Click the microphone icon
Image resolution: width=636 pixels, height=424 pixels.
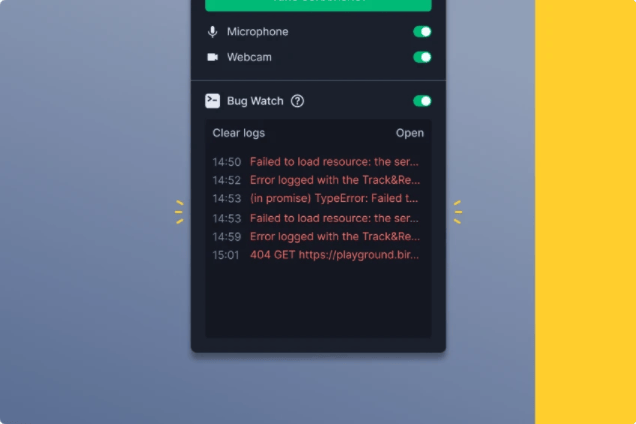click(x=213, y=32)
